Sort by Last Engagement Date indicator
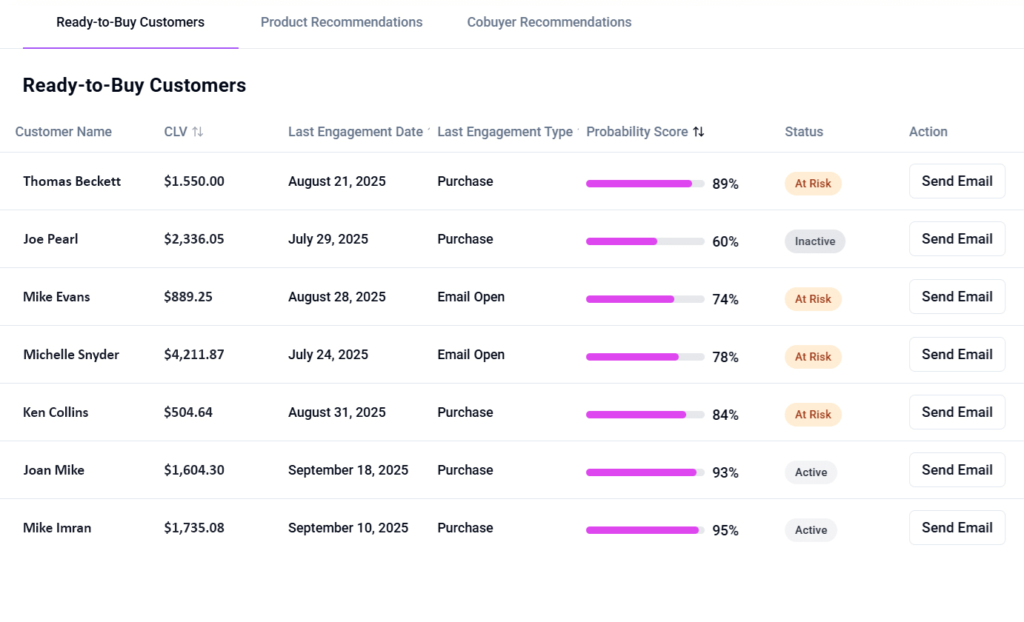The width and height of the screenshot is (1024, 622). (x=429, y=131)
